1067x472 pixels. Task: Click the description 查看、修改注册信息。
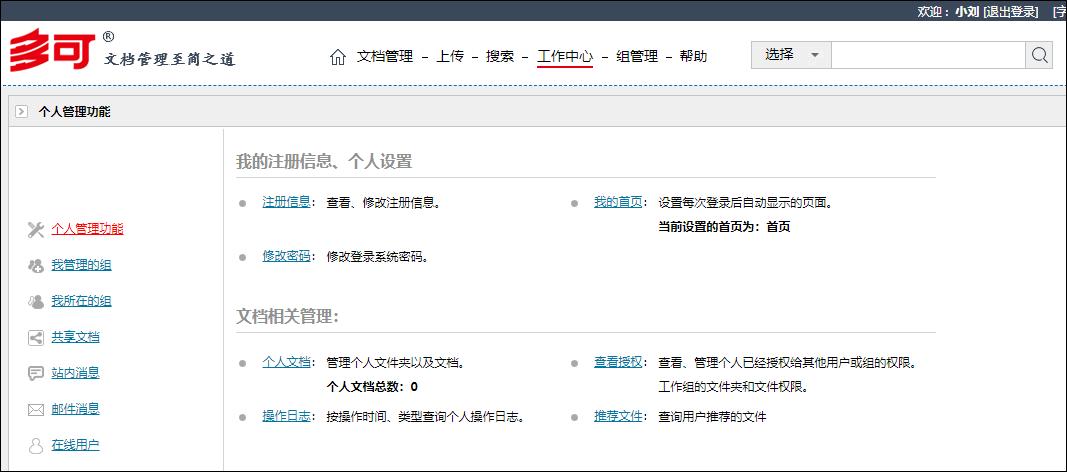tap(383, 203)
